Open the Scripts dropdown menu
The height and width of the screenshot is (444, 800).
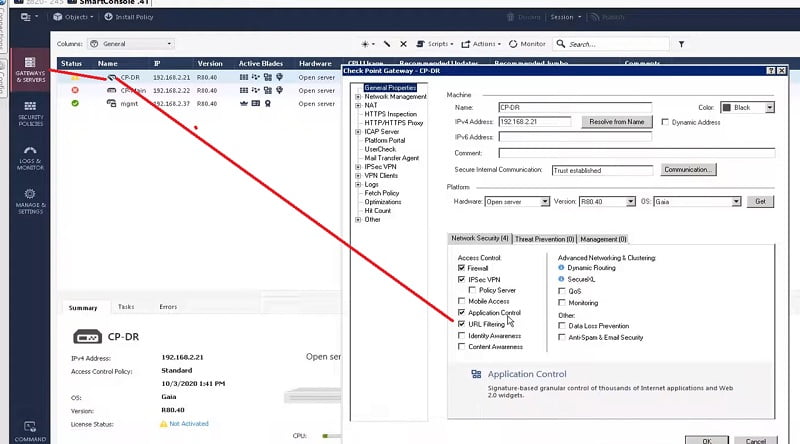point(435,44)
